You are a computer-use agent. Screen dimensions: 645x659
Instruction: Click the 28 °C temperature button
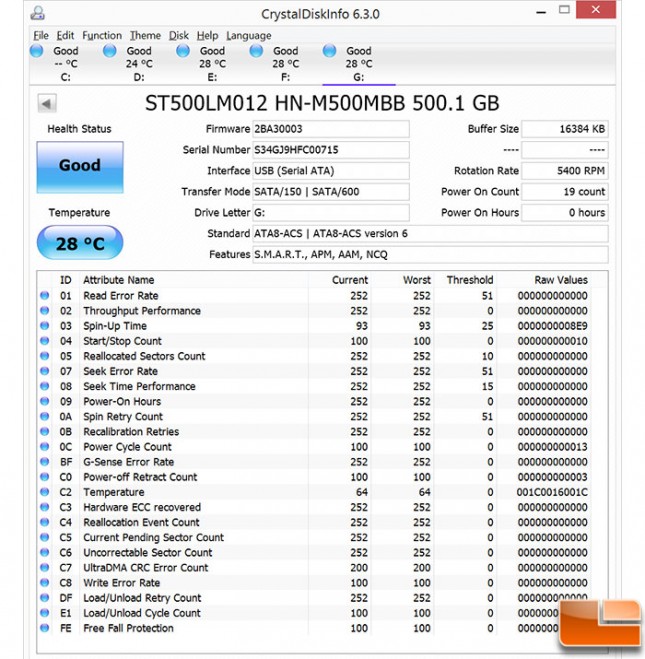pos(80,243)
